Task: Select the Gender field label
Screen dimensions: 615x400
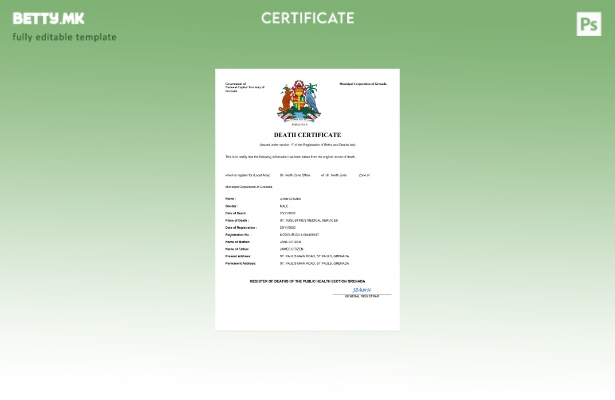Action: click(231, 206)
